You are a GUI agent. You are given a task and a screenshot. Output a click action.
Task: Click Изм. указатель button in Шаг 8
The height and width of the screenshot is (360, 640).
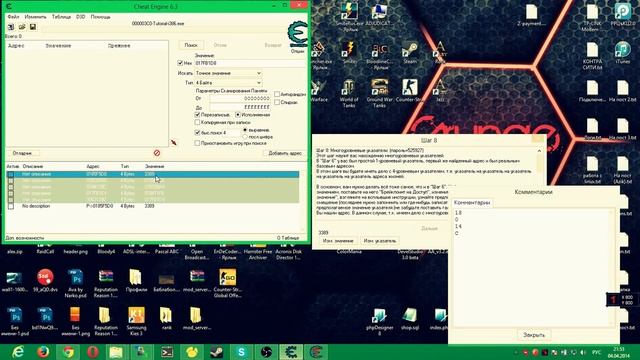click(380, 241)
